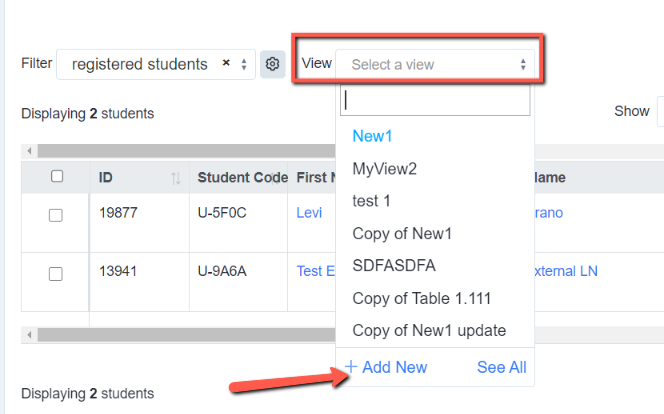Open the External LN last name link
This screenshot has width=664, height=414.
pos(566,271)
